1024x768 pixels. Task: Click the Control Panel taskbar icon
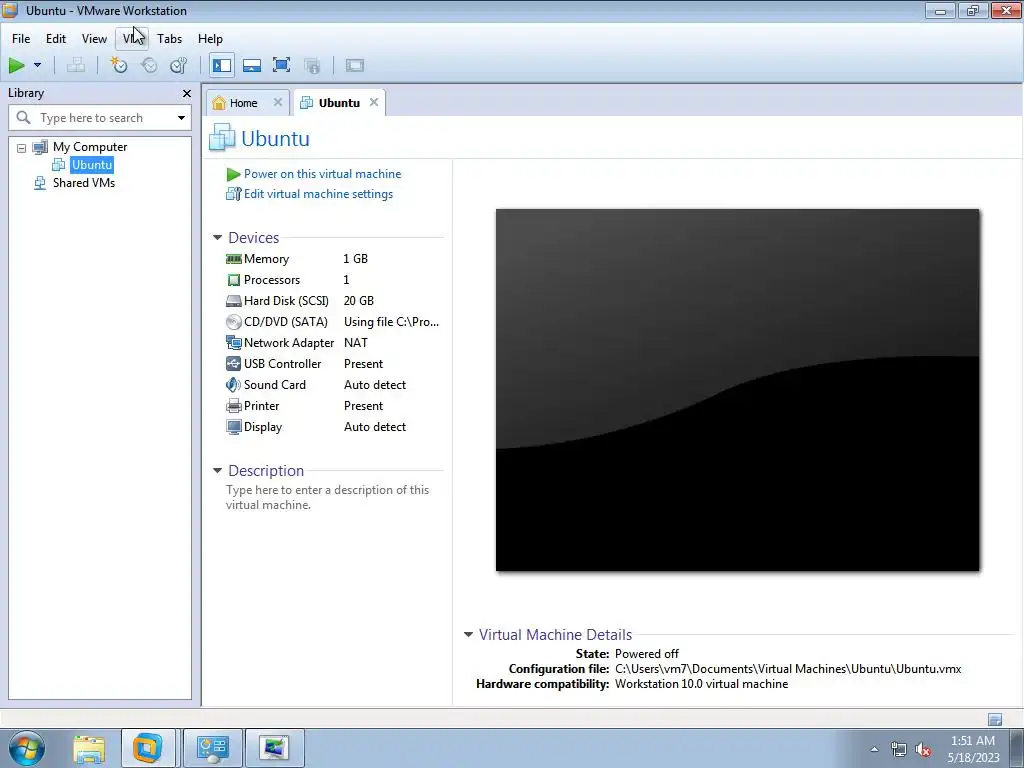pyautogui.click(x=212, y=748)
